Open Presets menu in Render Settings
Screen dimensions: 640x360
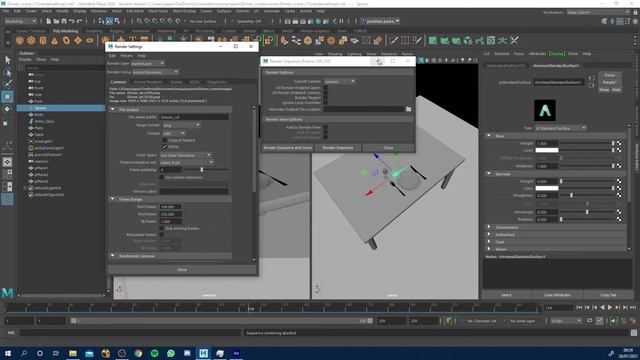pos(127,56)
